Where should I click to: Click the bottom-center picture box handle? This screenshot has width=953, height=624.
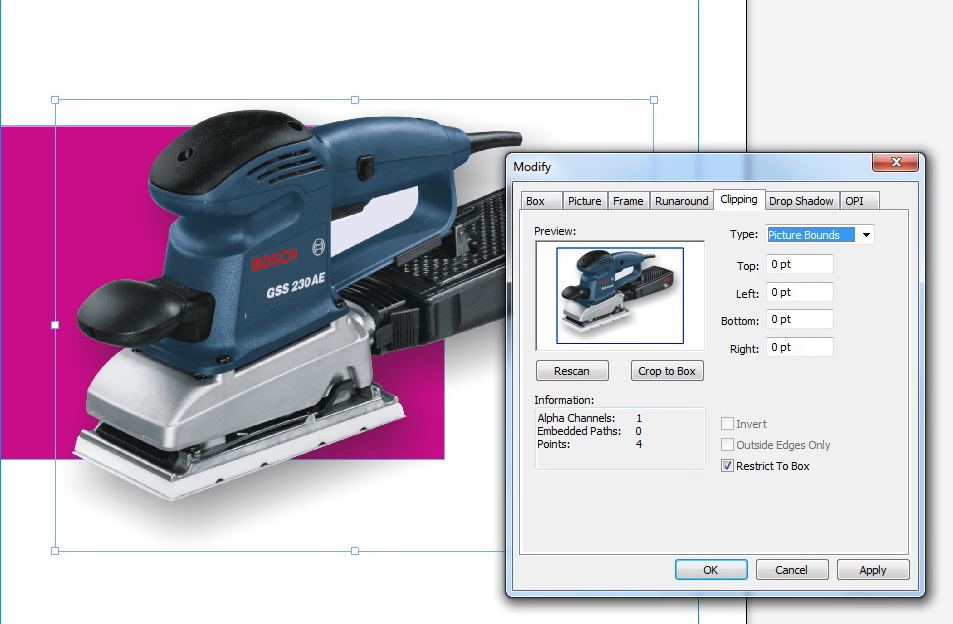pyautogui.click(x=355, y=551)
